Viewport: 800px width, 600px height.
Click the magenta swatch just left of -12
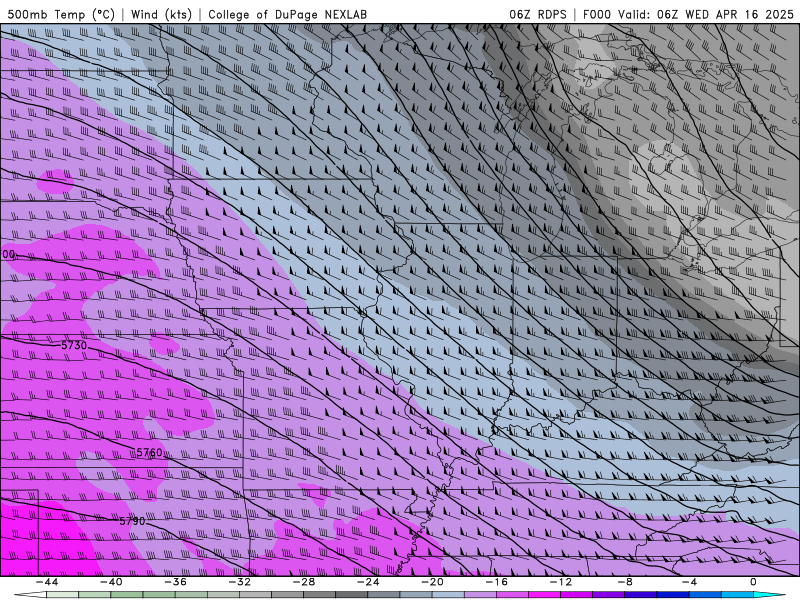tap(544, 595)
